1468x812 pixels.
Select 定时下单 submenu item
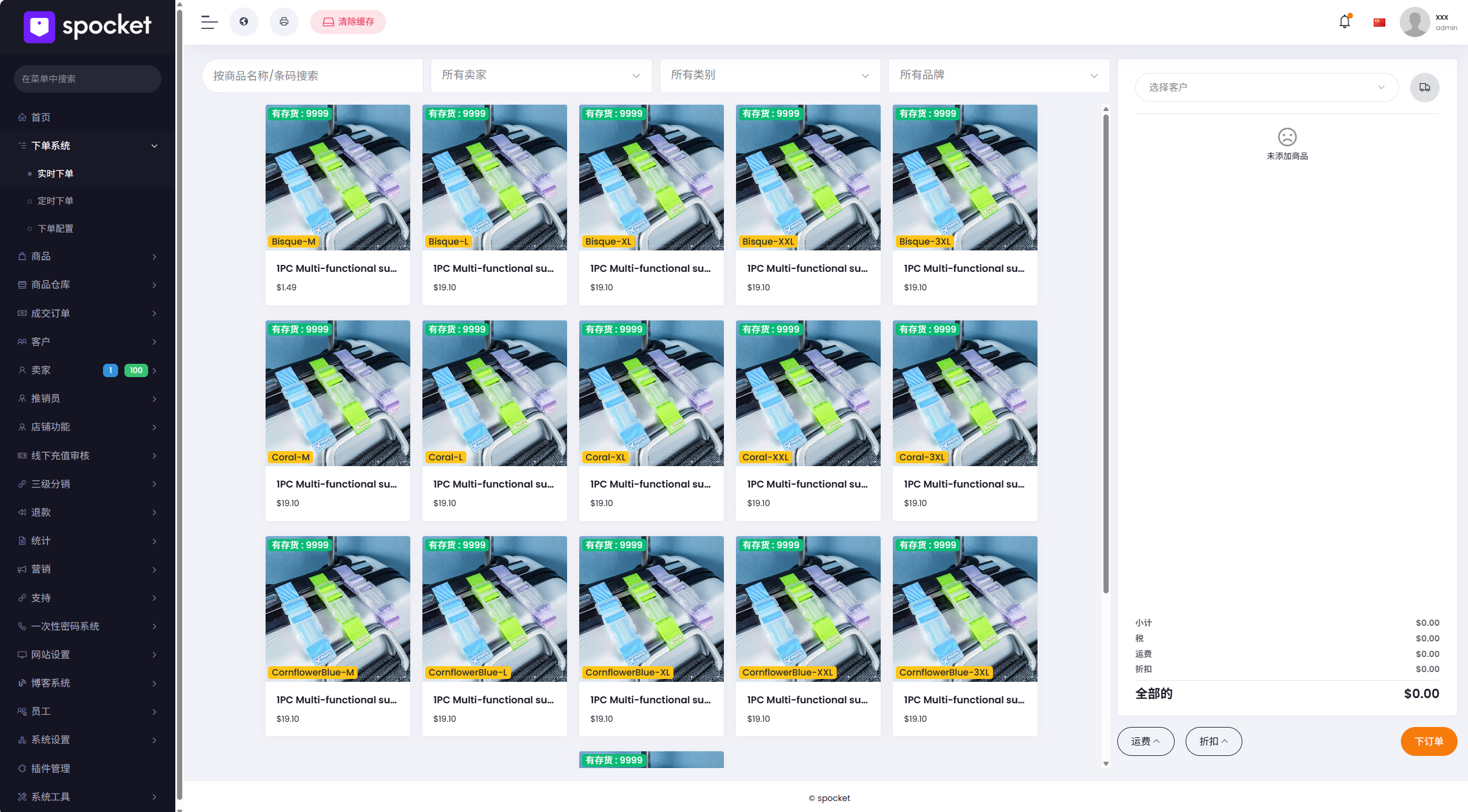coord(56,201)
